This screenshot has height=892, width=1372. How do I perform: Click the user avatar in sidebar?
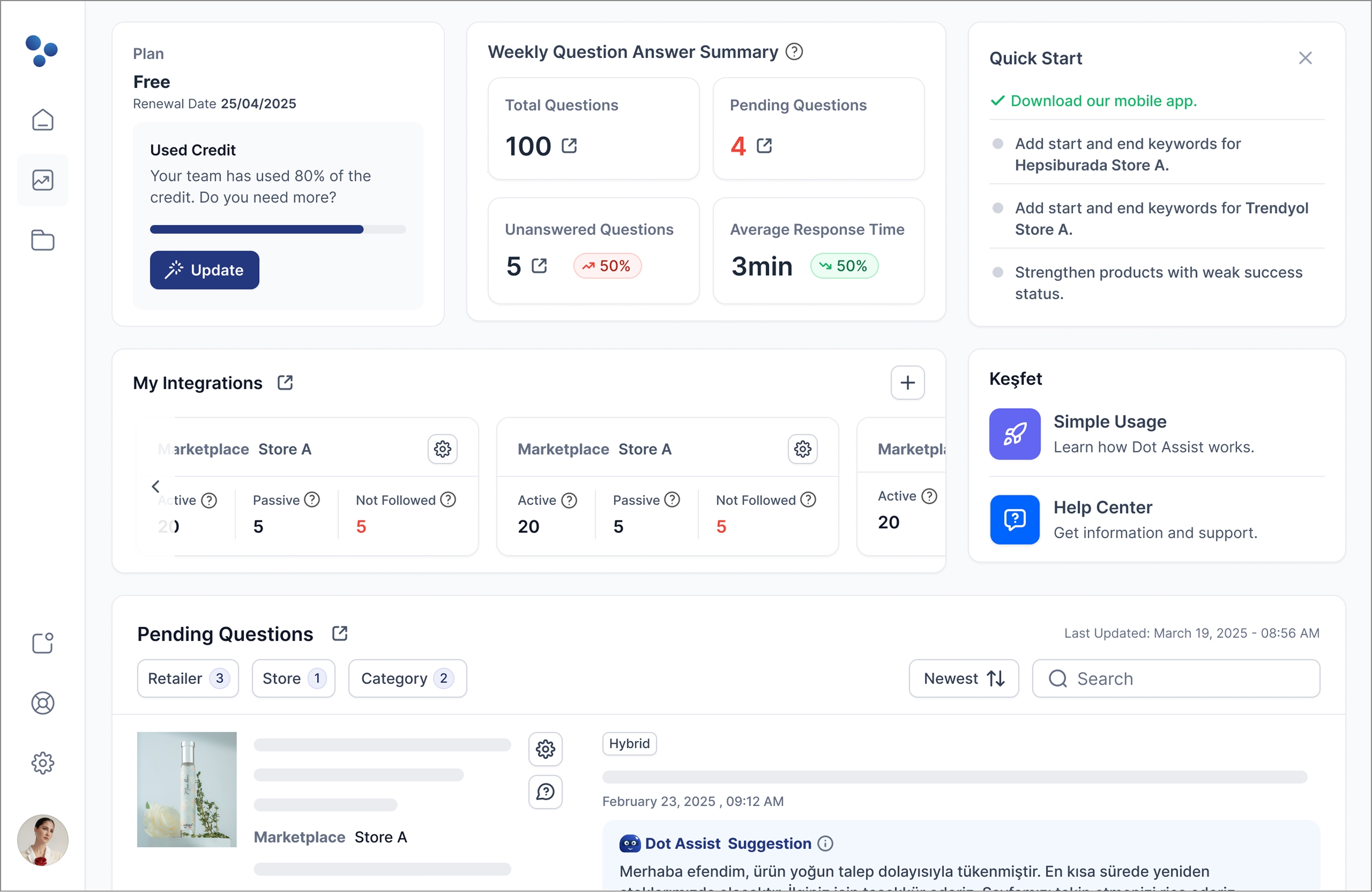click(x=43, y=840)
